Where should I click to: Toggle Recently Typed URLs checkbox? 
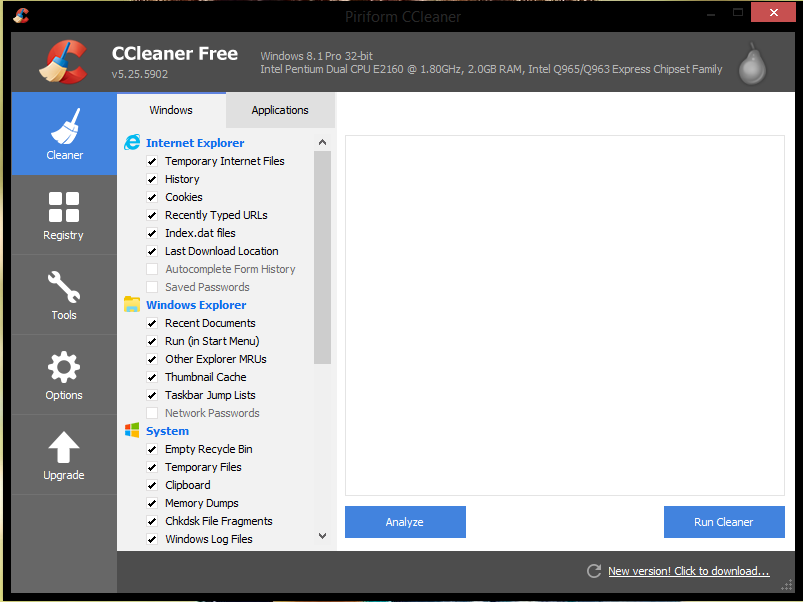[152, 215]
